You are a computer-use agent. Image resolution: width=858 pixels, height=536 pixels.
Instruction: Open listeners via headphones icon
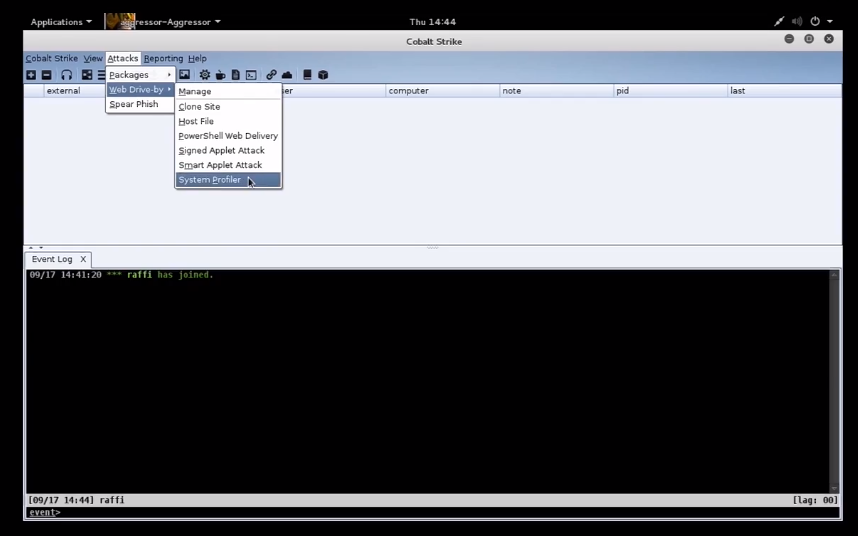67,75
